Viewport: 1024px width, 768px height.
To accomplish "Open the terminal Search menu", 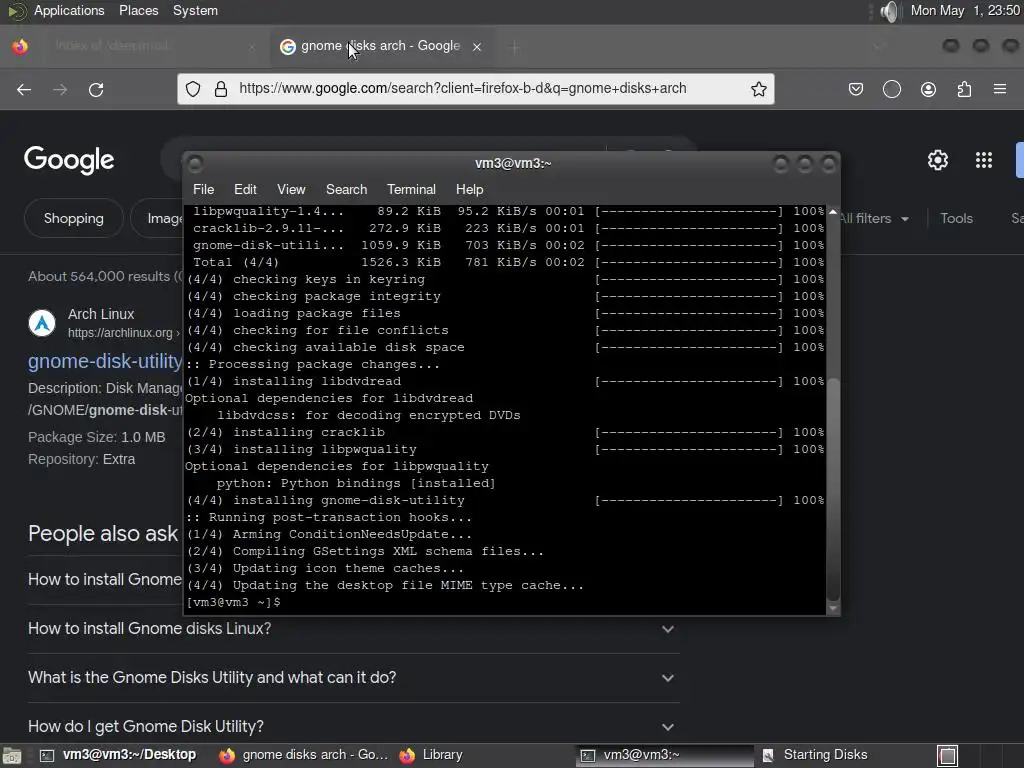I will click(346, 189).
